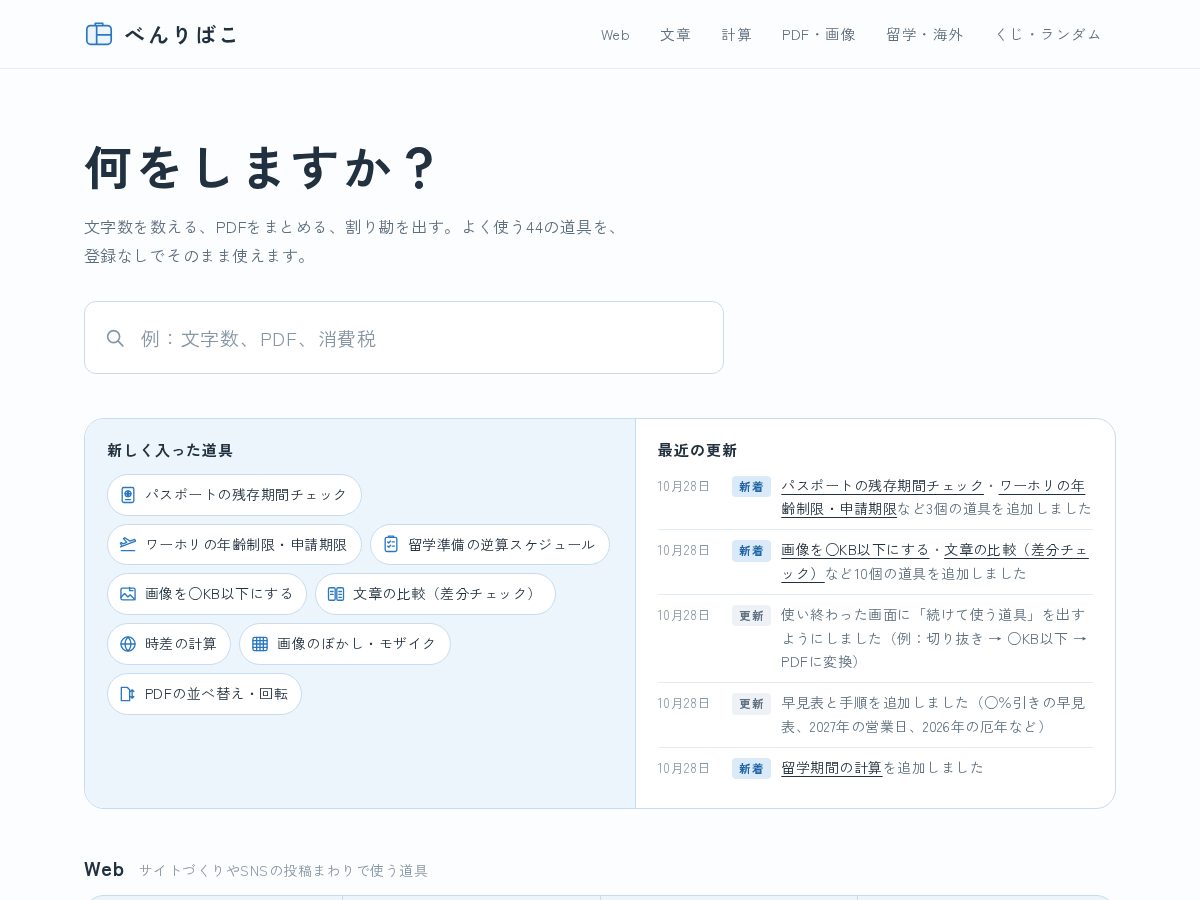The height and width of the screenshot is (900, 1200).
Task: Open パスポートの残存期間チェック tool chip
Action: click(x=234, y=495)
